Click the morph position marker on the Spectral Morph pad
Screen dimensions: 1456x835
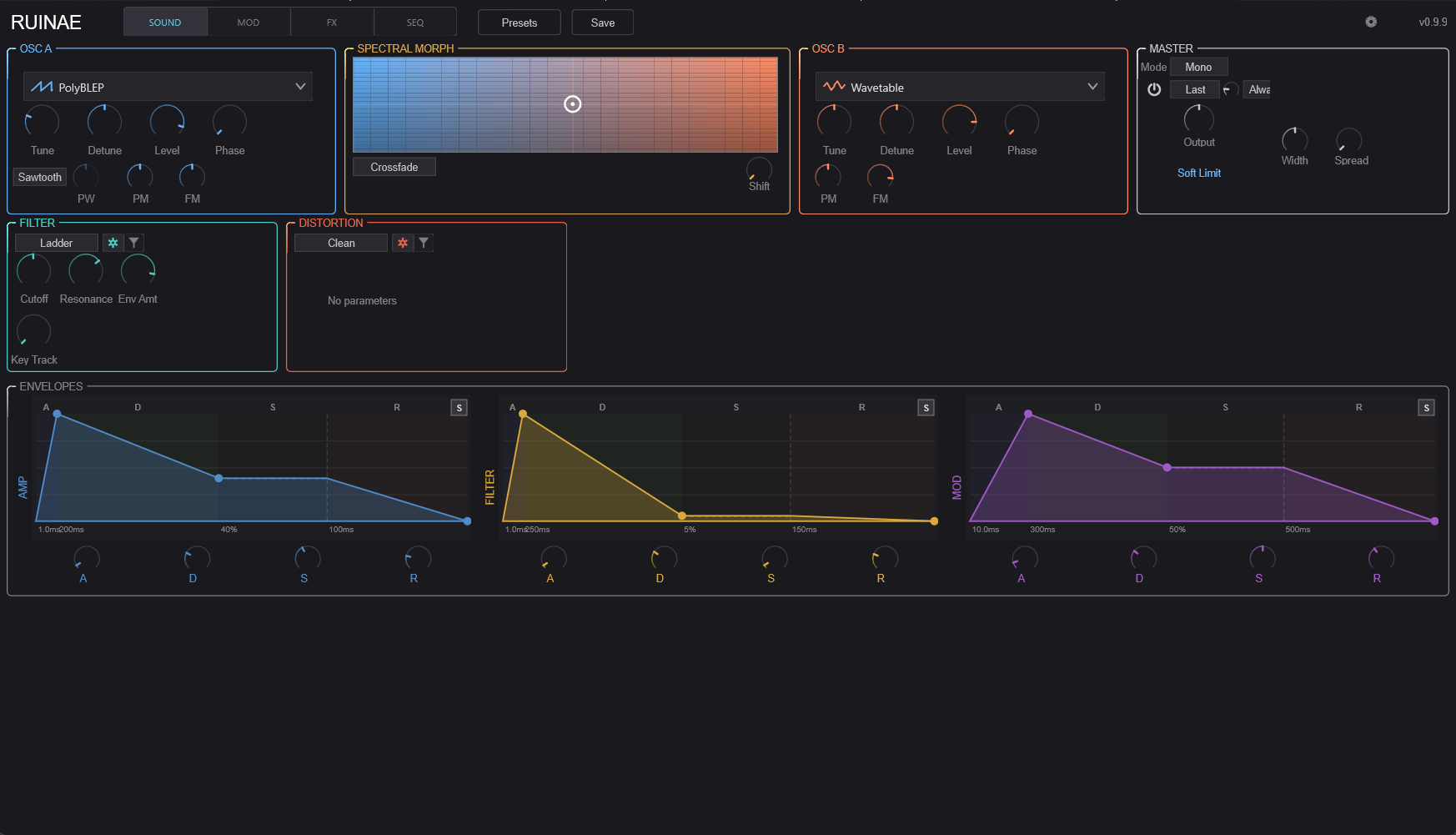pyautogui.click(x=573, y=103)
